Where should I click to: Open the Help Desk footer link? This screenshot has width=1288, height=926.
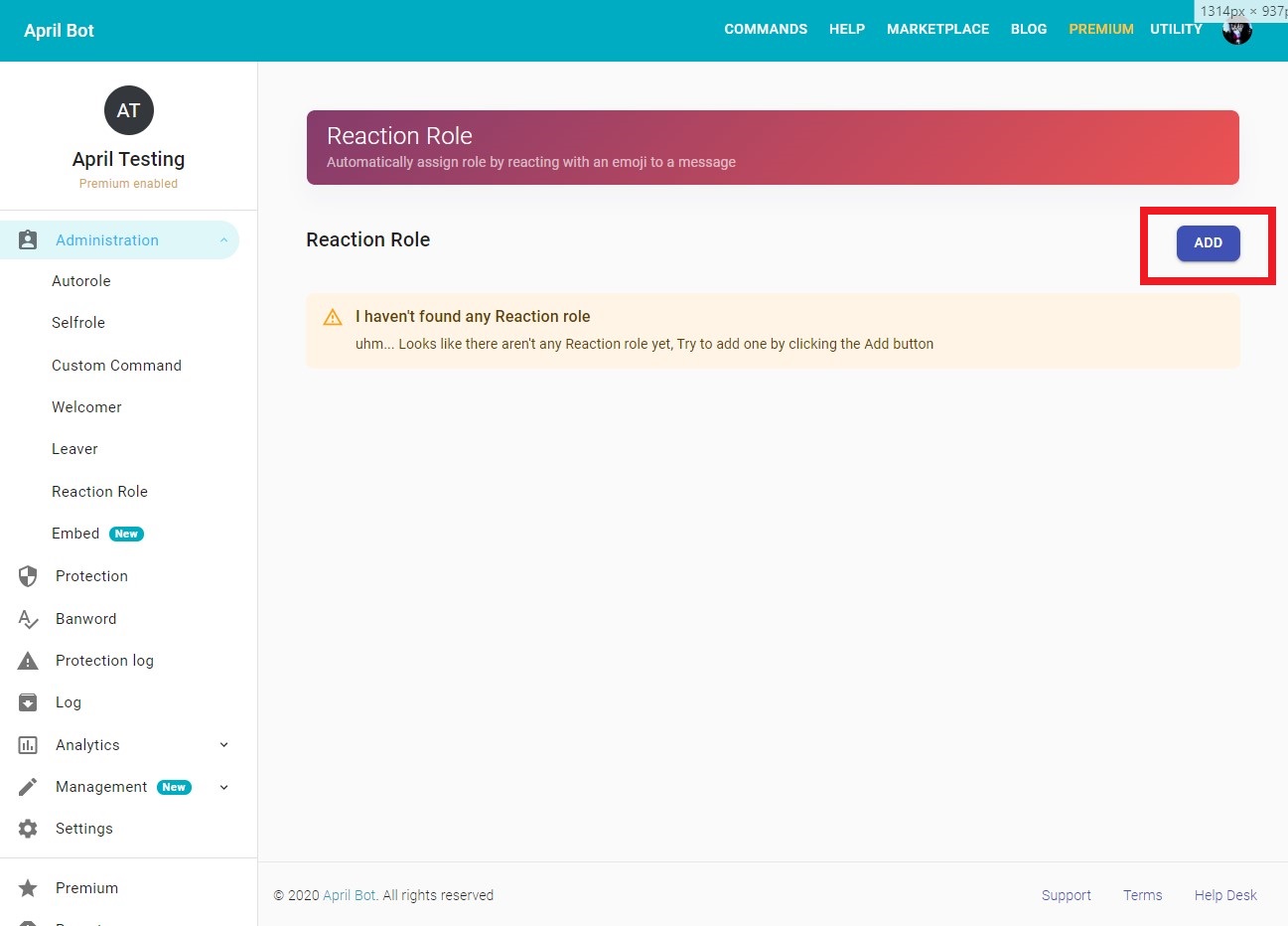tap(1225, 895)
